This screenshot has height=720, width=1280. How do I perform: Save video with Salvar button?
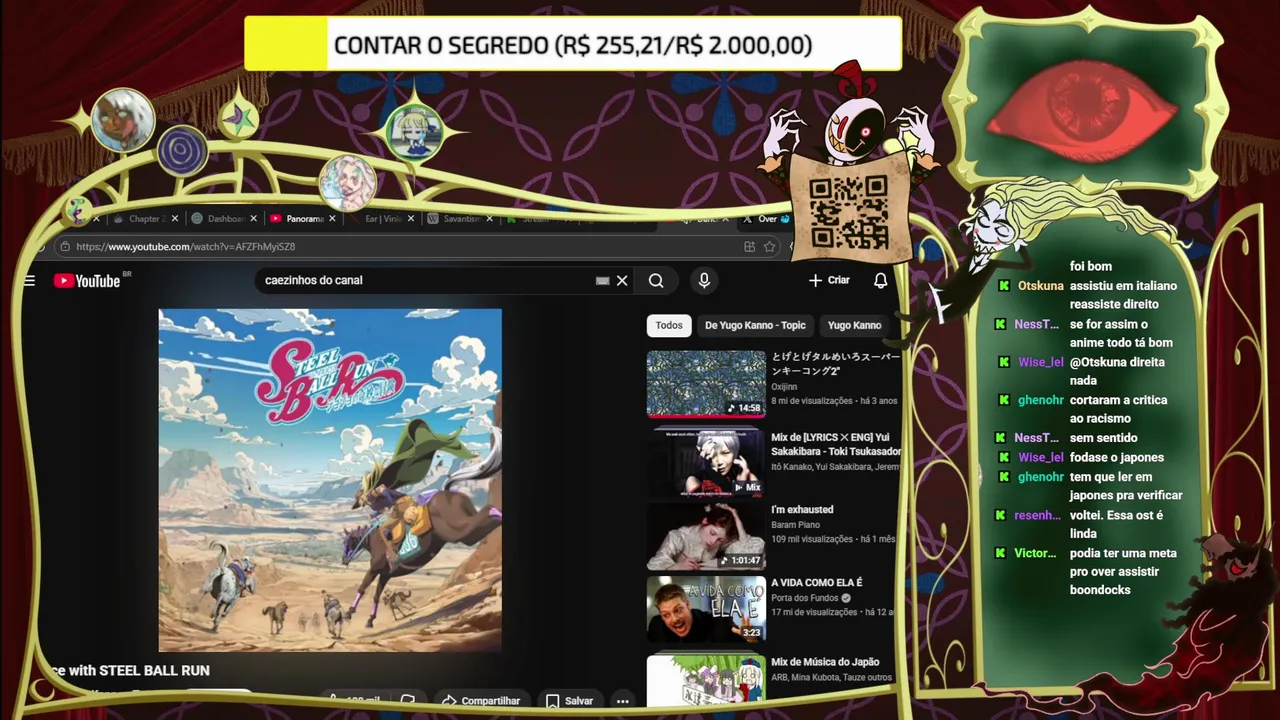click(569, 701)
